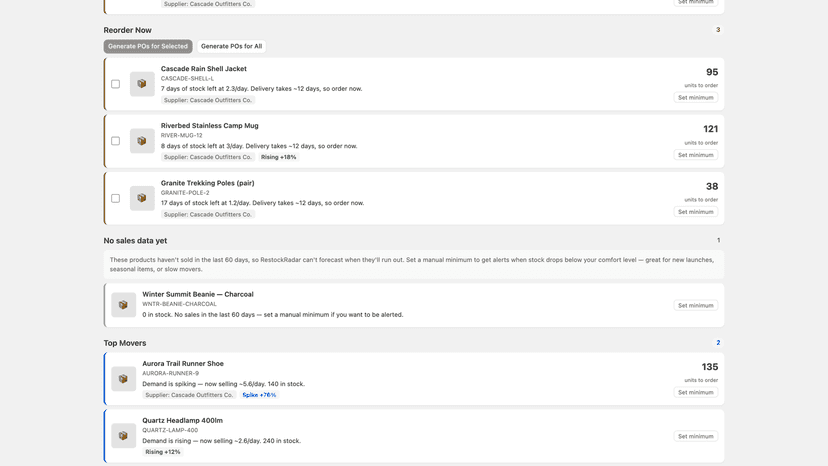Click SKU AURORA-RUNNER-9
828x466 pixels.
pos(170,374)
